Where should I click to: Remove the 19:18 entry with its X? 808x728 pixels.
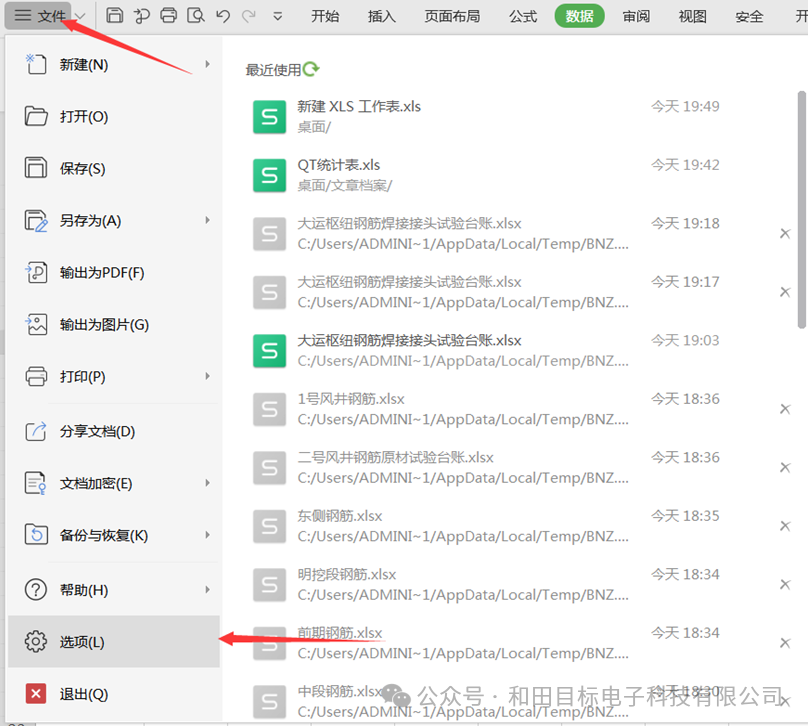[785, 234]
